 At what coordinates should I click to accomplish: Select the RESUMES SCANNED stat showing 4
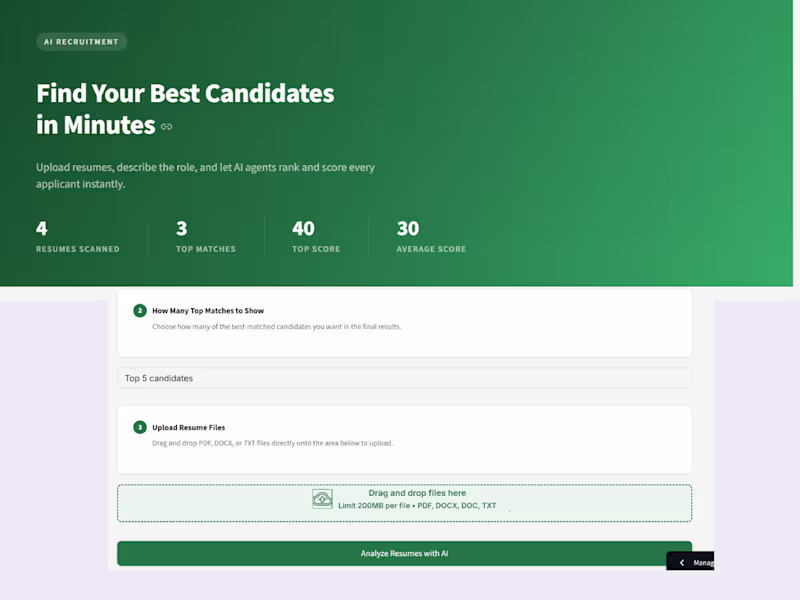click(x=77, y=237)
